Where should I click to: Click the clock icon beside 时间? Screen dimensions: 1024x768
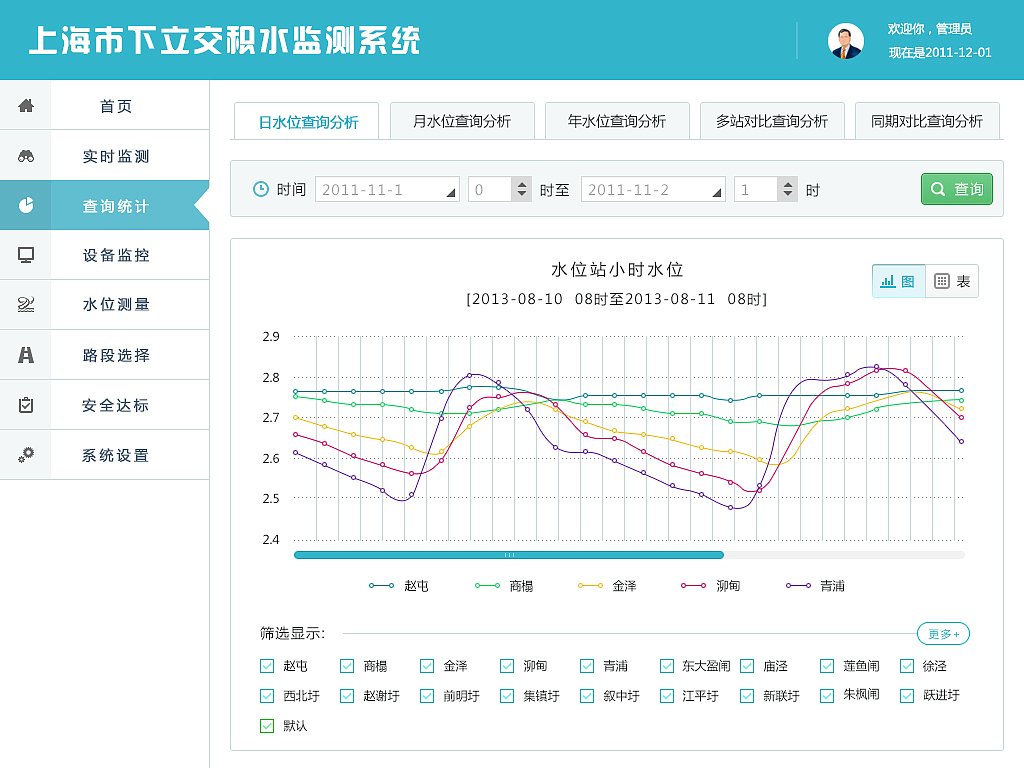[x=261, y=189]
